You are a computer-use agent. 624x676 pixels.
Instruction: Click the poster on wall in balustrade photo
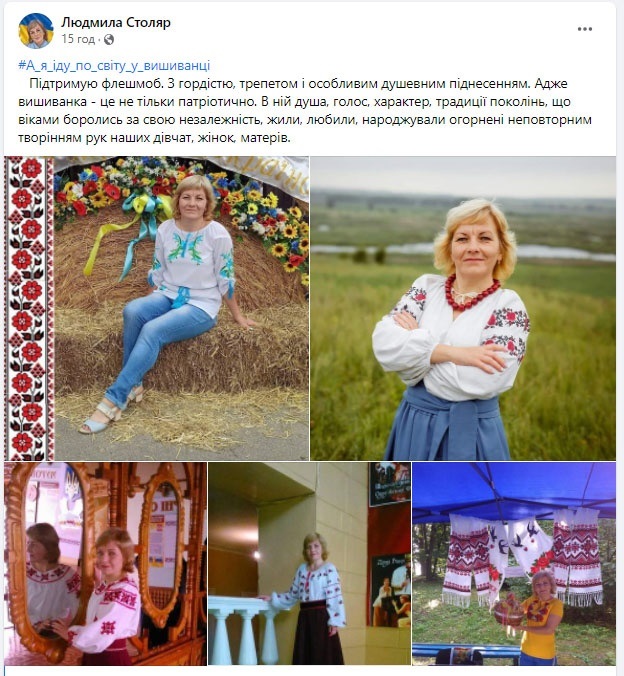390,590
